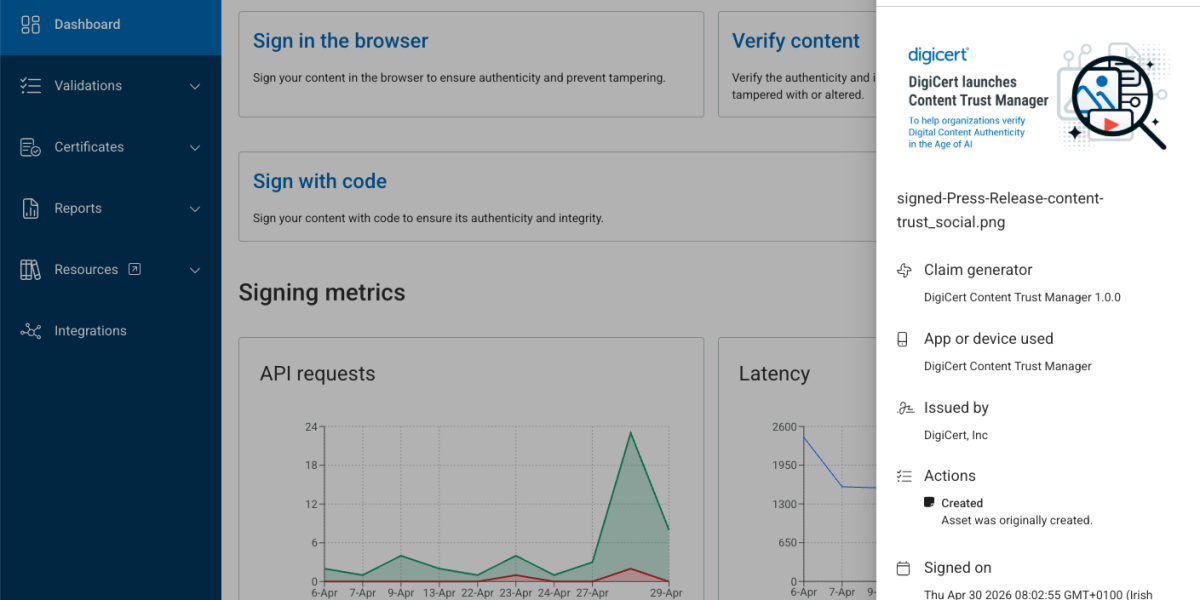The width and height of the screenshot is (1200, 600).
Task: Click the Signed on label
Action: pos(958,568)
